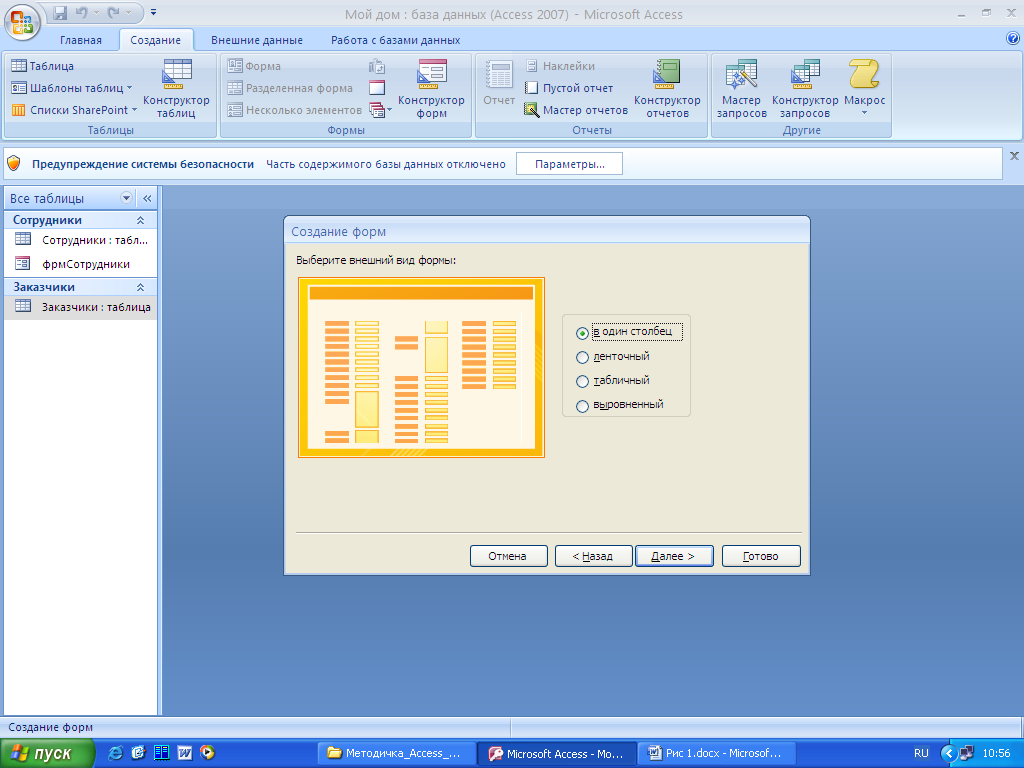Click the form layout preview image
Screen dimensions: 1024x768
point(421,368)
